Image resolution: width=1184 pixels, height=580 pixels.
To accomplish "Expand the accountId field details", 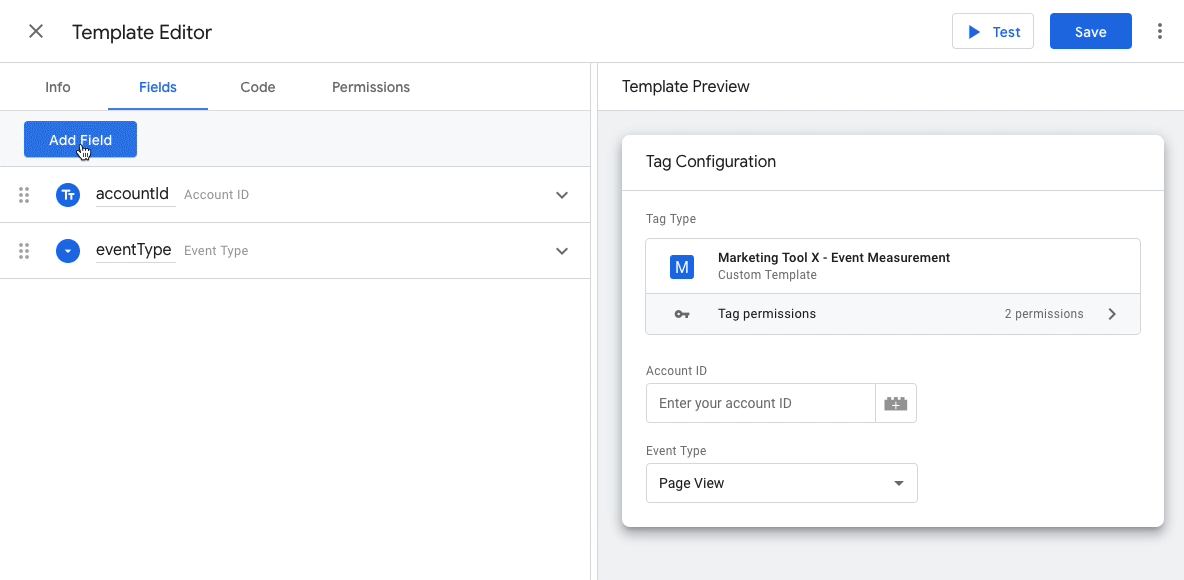I will (562, 195).
